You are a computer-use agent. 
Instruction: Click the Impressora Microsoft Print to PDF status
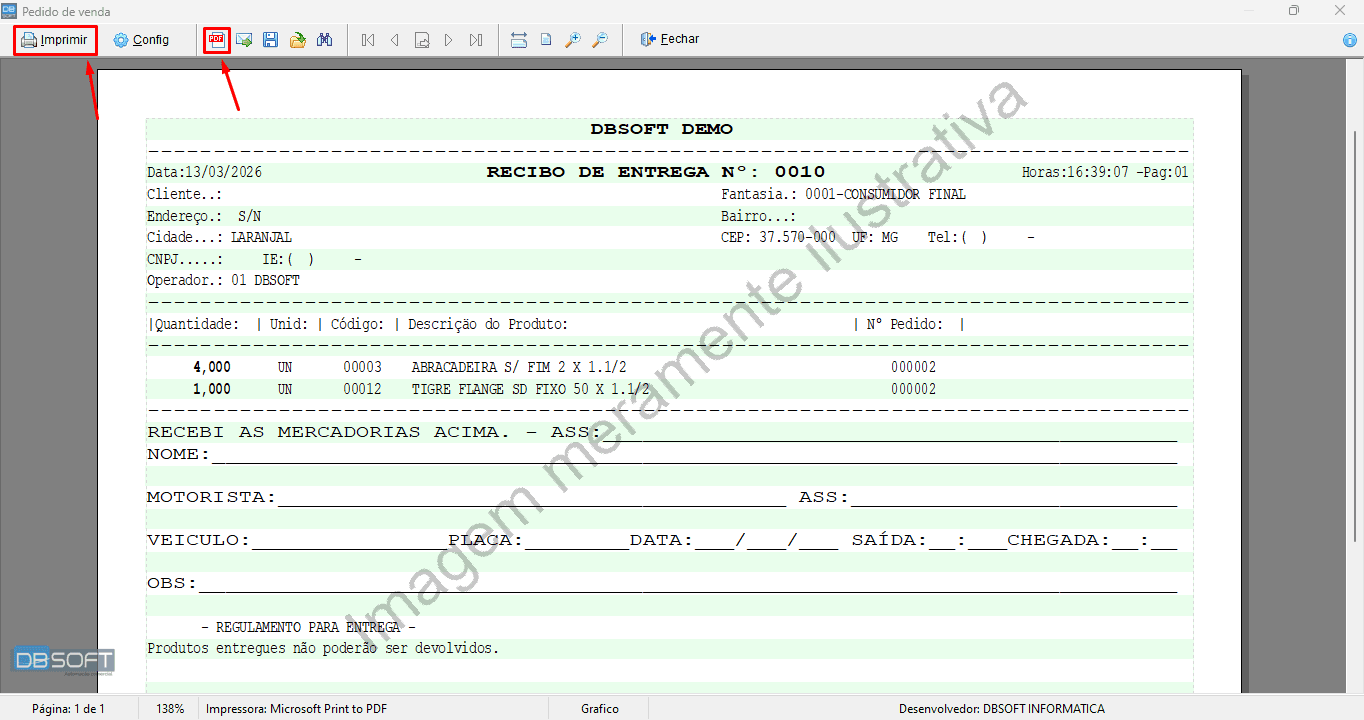(x=296, y=709)
